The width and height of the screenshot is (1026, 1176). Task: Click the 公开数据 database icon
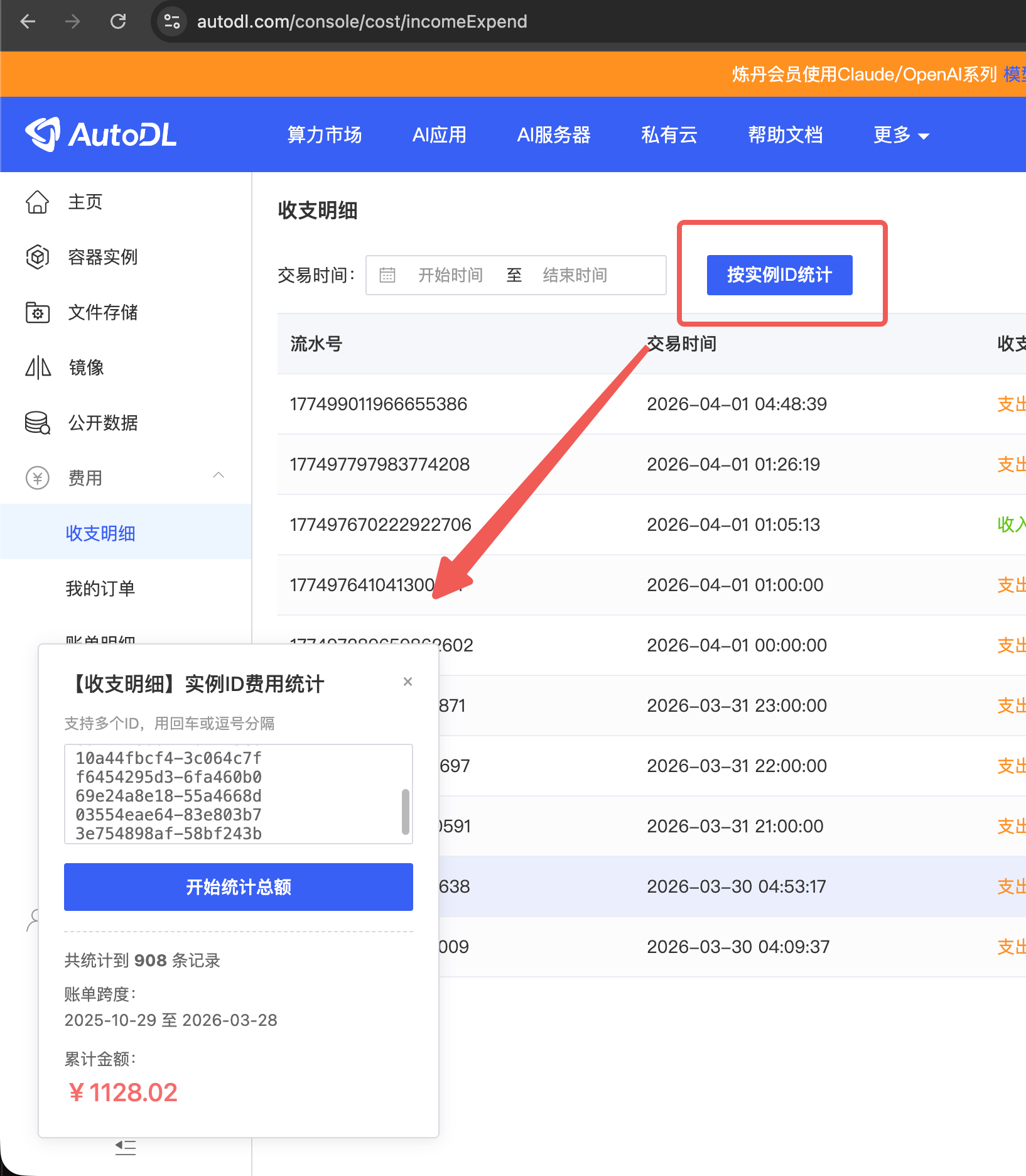point(37,423)
